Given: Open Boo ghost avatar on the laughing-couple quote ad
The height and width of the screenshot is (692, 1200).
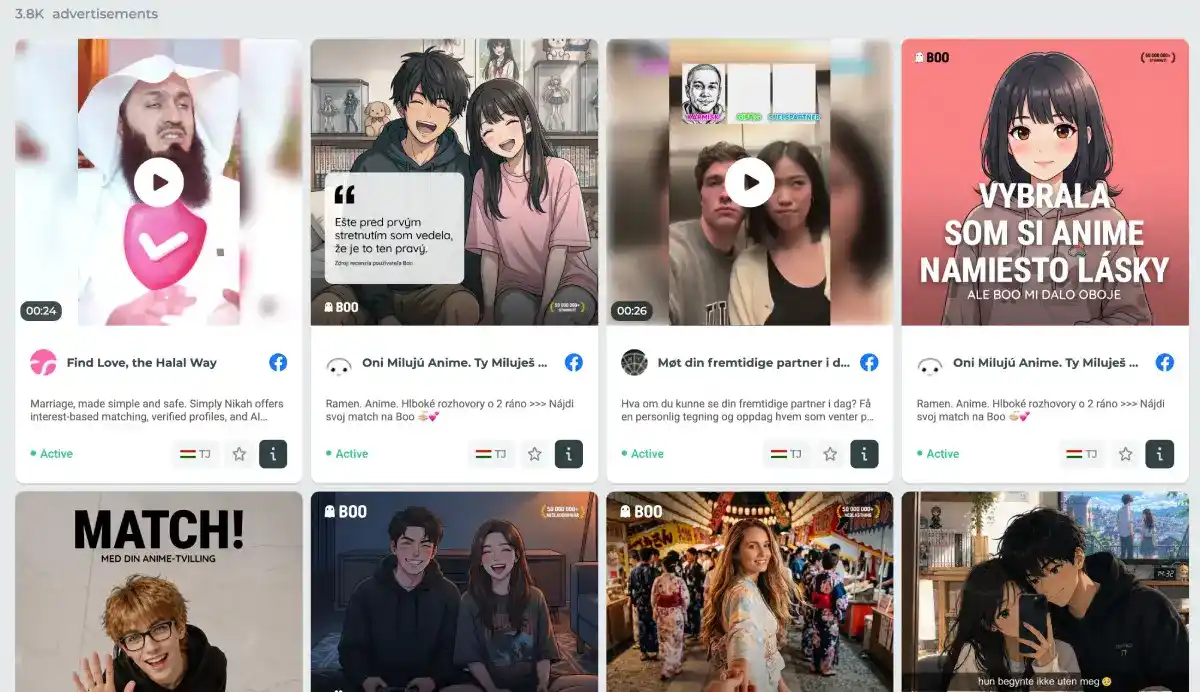Looking at the screenshot, I should tap(339, 364).
